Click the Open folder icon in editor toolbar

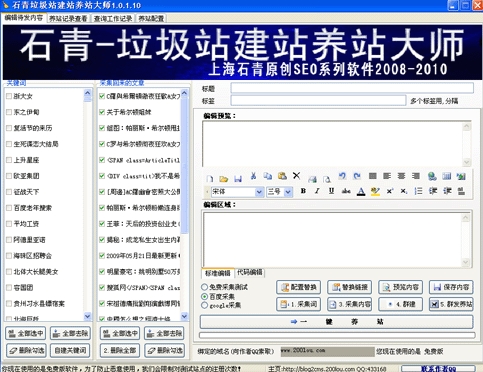tap(224, 179)
